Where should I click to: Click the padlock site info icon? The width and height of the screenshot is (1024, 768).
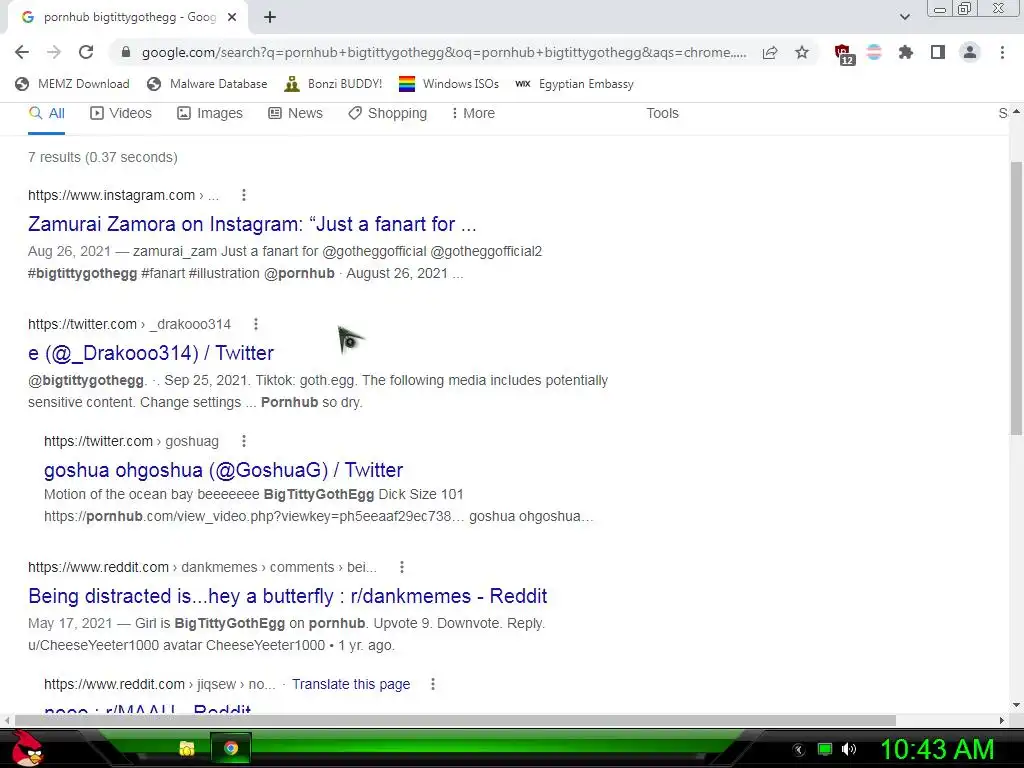pos(126,52)
